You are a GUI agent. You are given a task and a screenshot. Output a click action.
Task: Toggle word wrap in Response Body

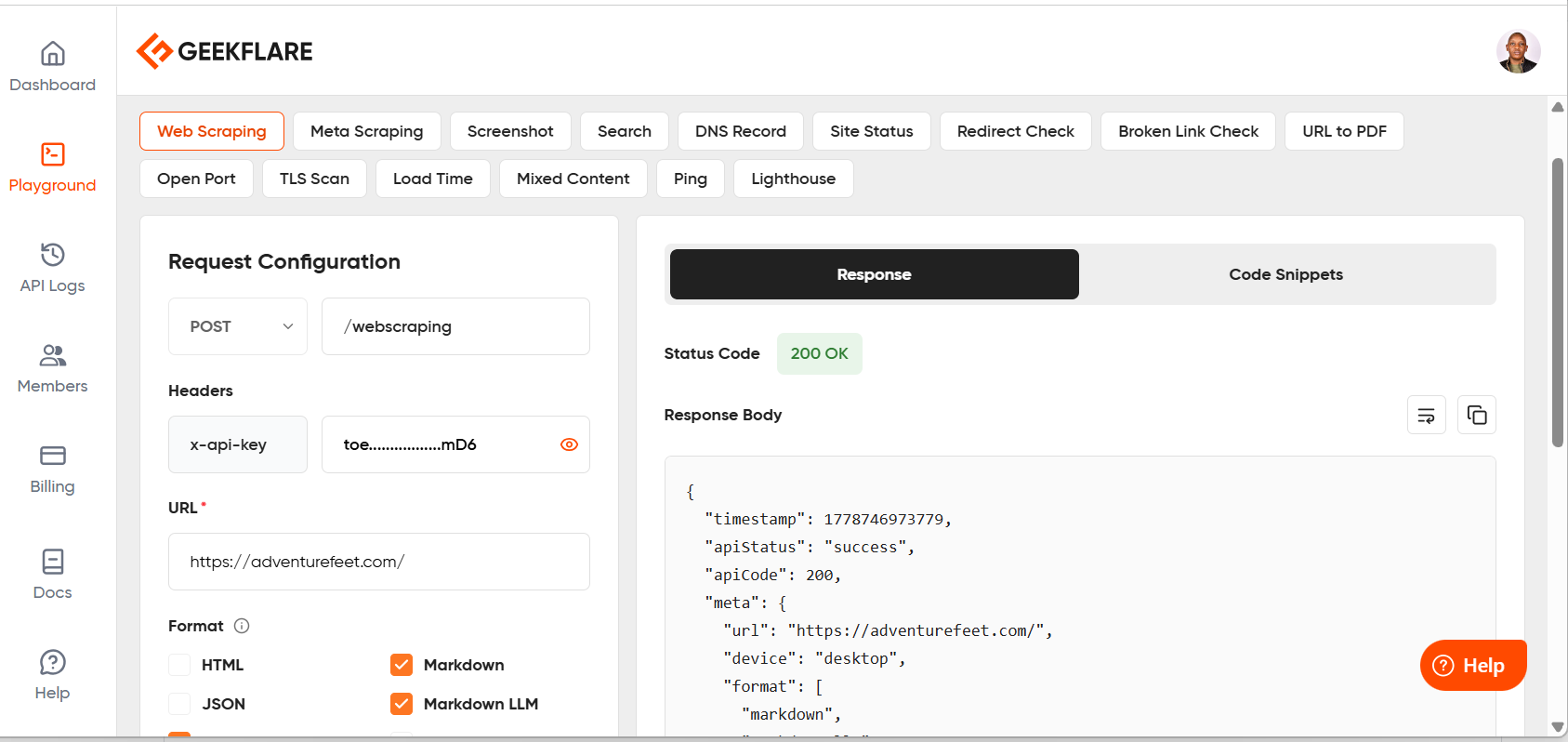(x=1427, y=415)
